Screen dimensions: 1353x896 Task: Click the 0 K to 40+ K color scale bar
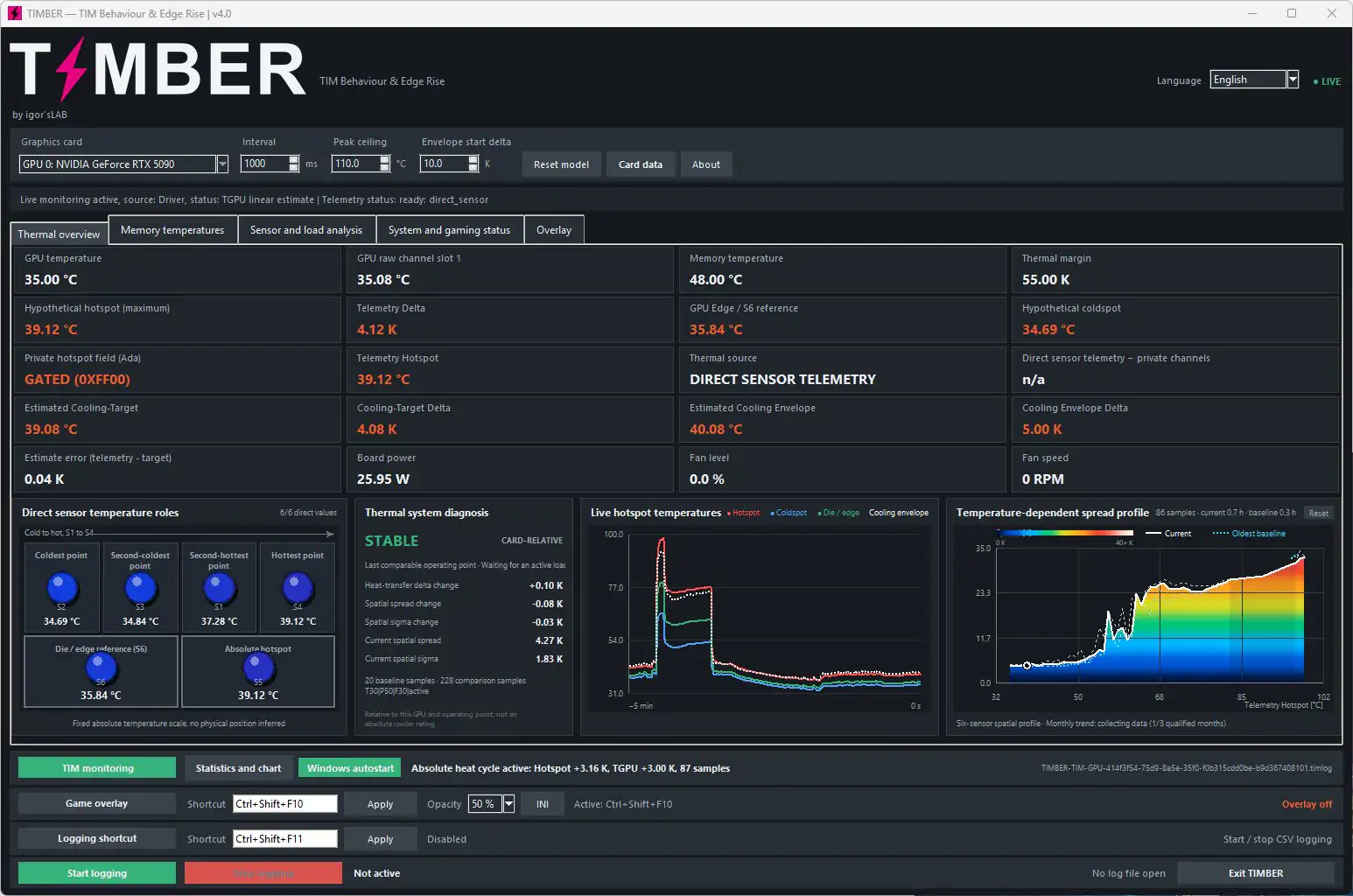click(x=1066, y=533)
